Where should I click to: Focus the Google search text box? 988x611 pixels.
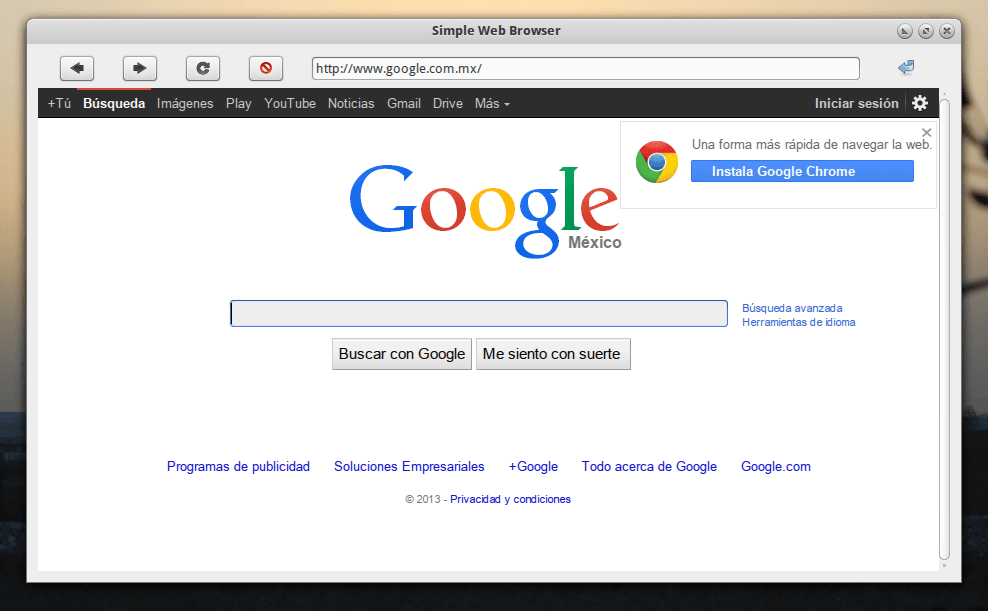[478, 314]
